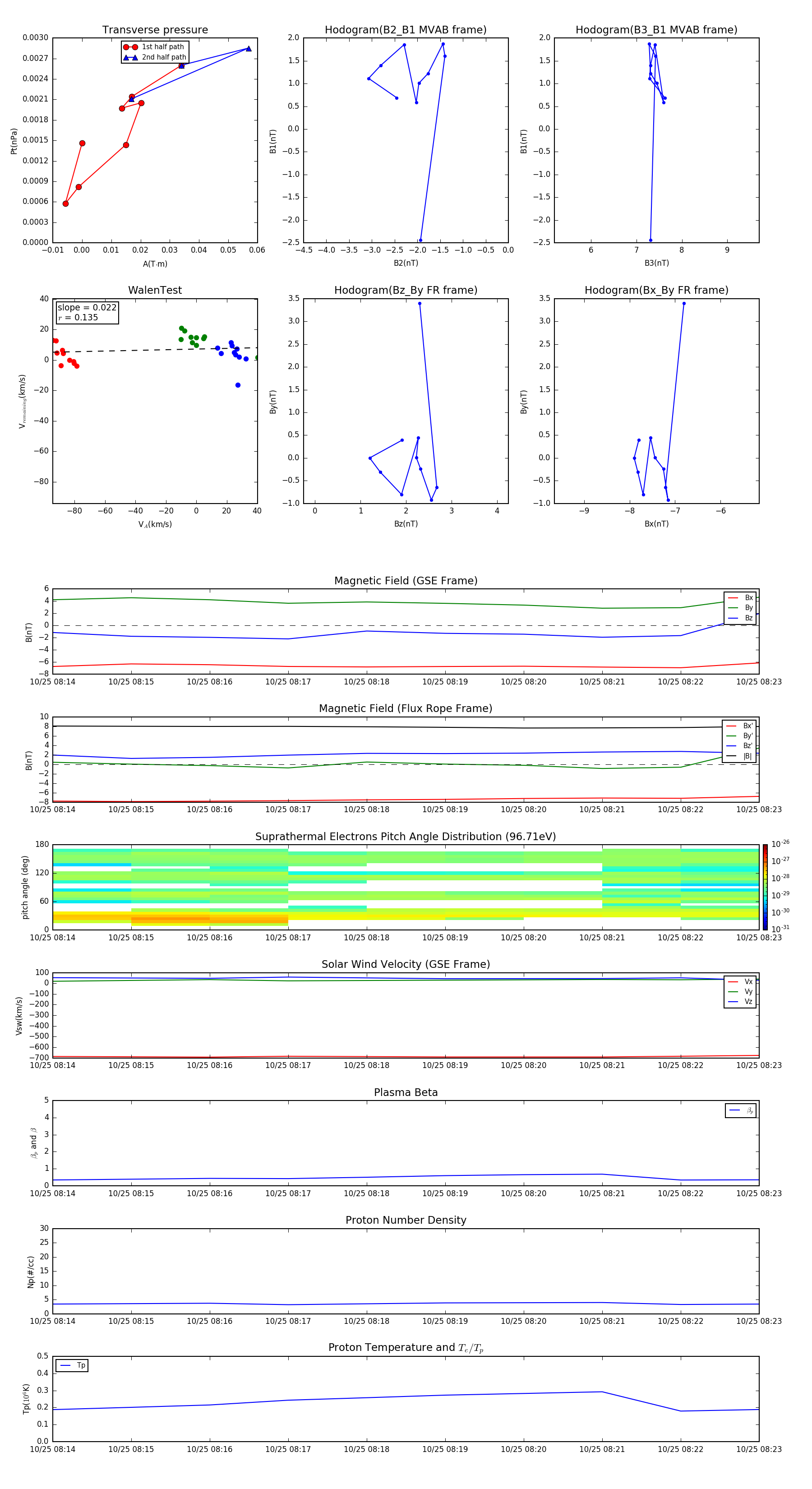Screen dimensions: 812x1489
Task: Click Bx legend entry in GSE magnetic field
Action: [740, 598]
